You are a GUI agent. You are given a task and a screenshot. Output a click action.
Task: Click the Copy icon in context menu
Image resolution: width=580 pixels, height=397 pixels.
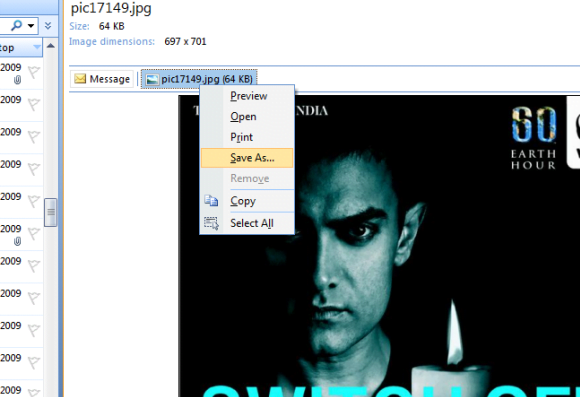click(x=211, y=201)
